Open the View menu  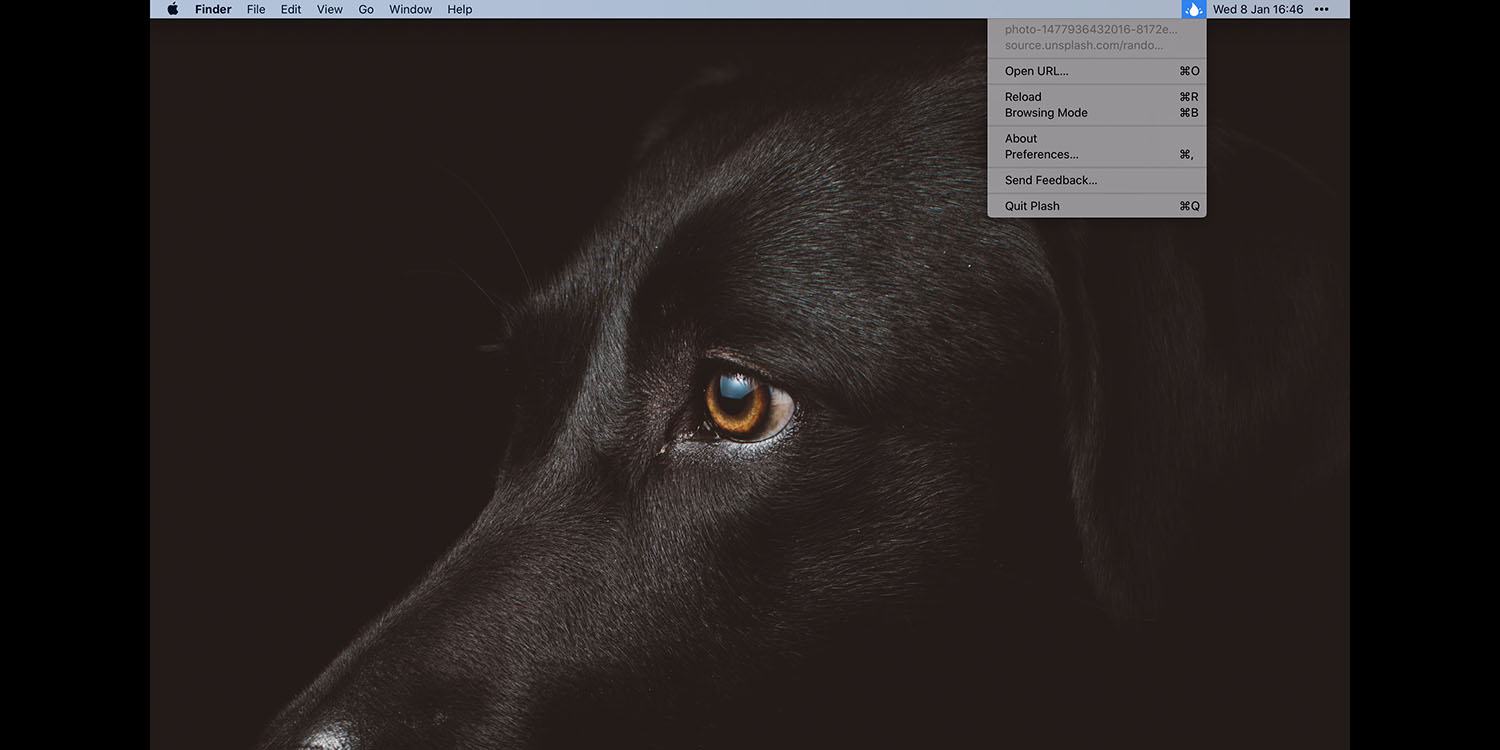pos(330,9)
